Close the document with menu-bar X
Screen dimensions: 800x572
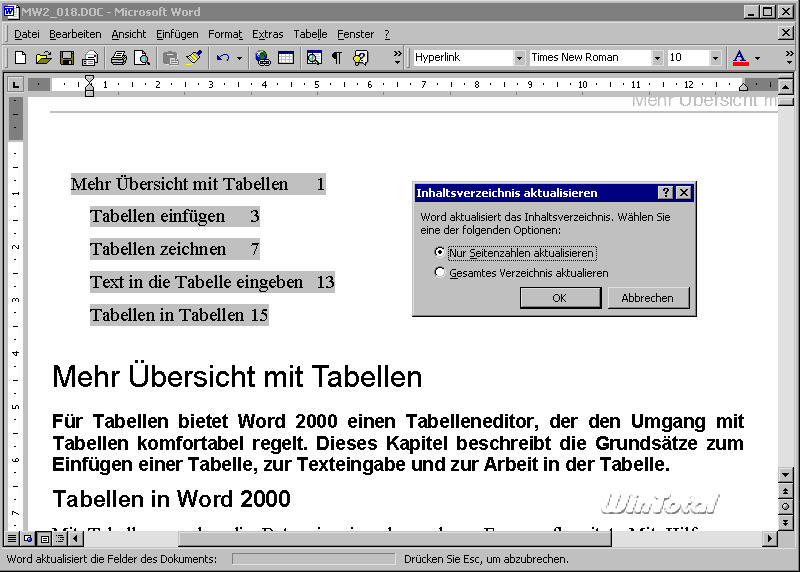point(786,33)
